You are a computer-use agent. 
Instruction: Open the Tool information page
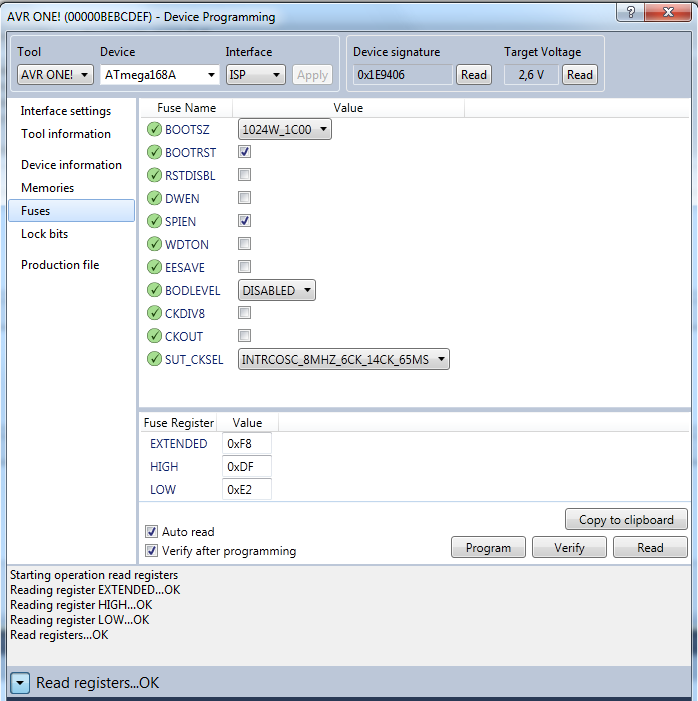click(x=66, y=134)
